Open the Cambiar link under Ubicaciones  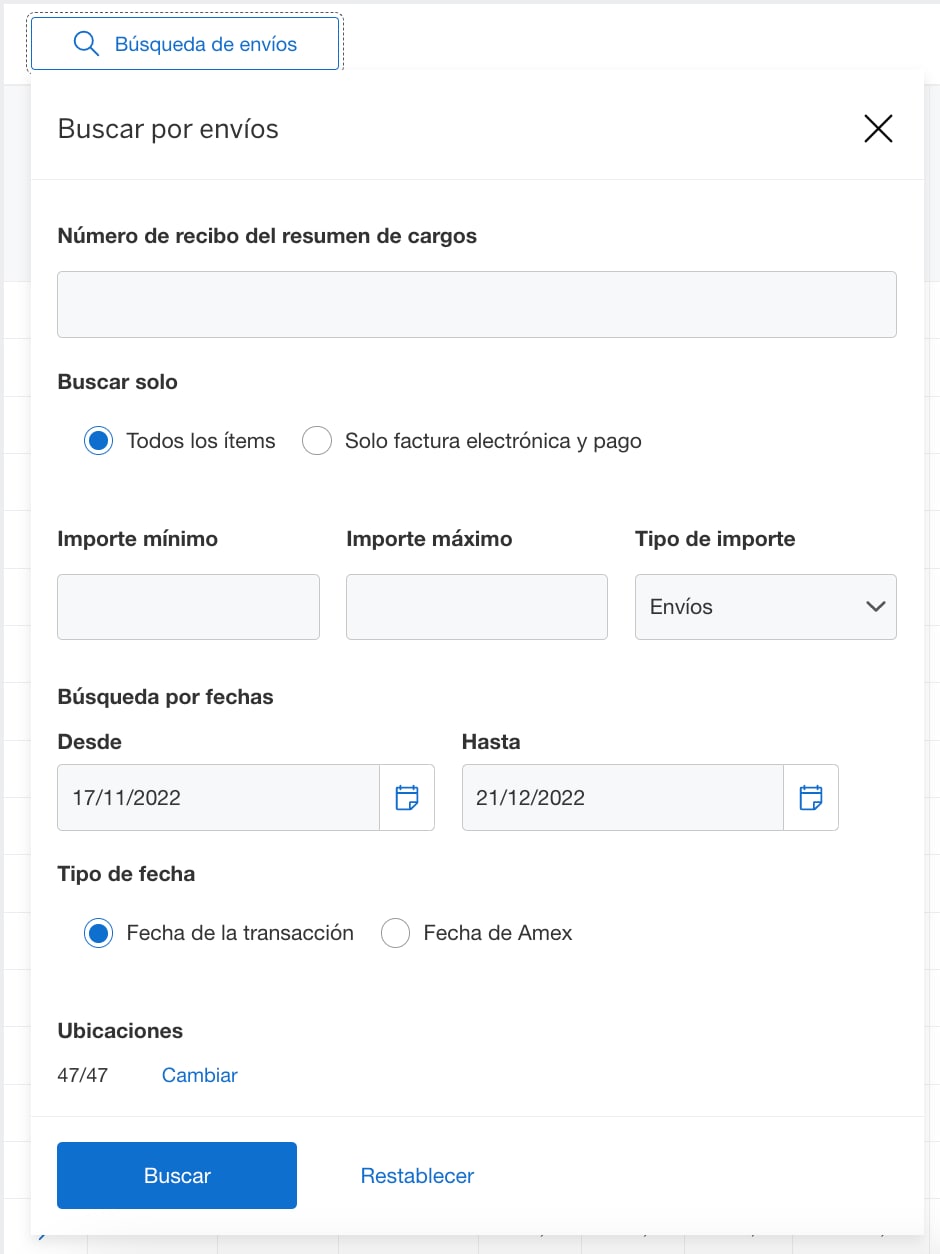coord(199,1074)
